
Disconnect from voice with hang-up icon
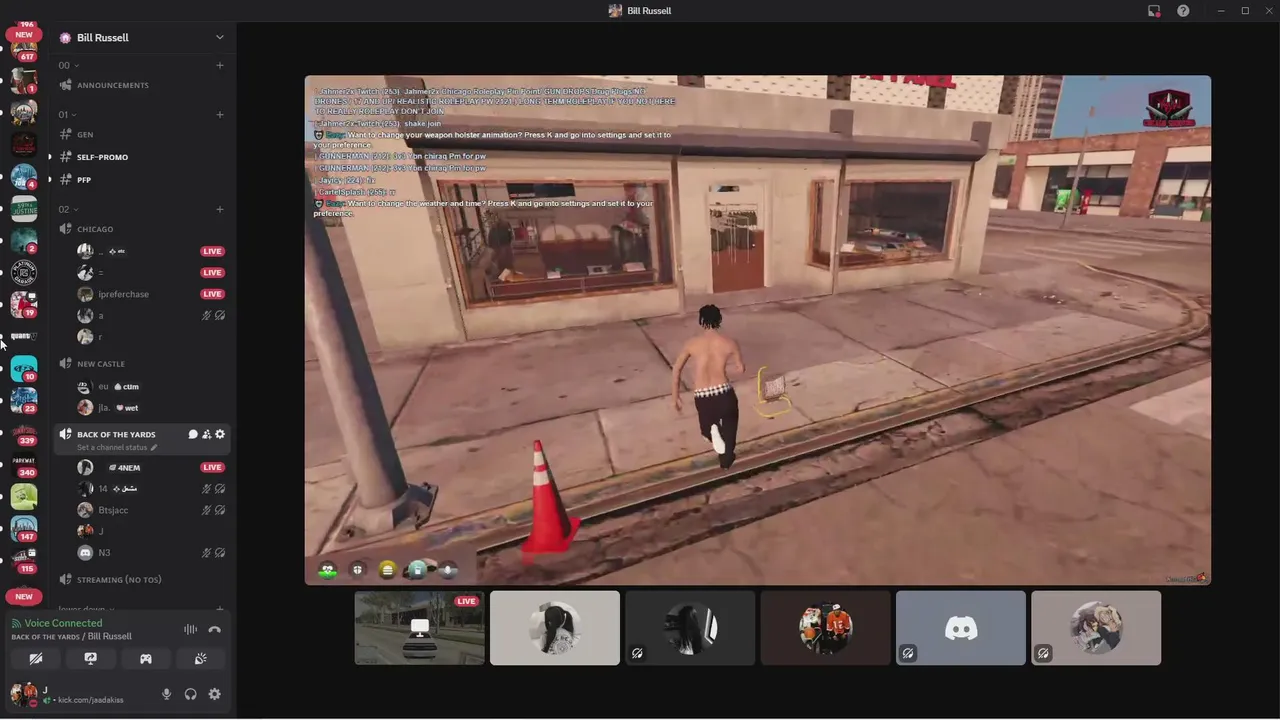(x=214, y=629)
